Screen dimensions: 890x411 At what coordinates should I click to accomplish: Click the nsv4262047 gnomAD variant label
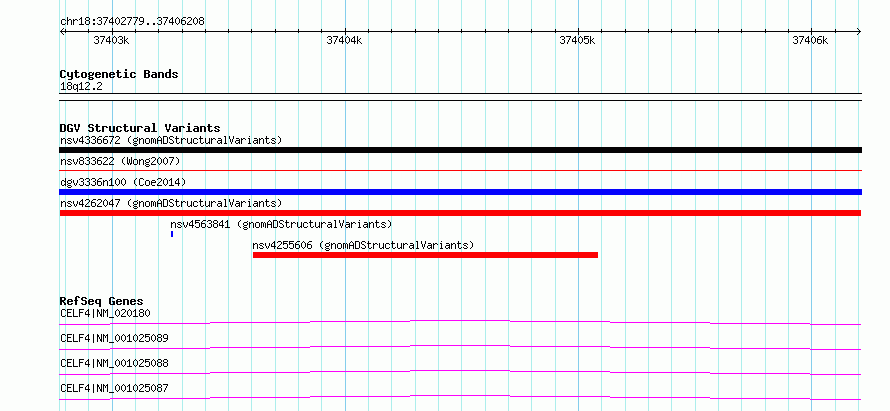(x=171, y=203)
